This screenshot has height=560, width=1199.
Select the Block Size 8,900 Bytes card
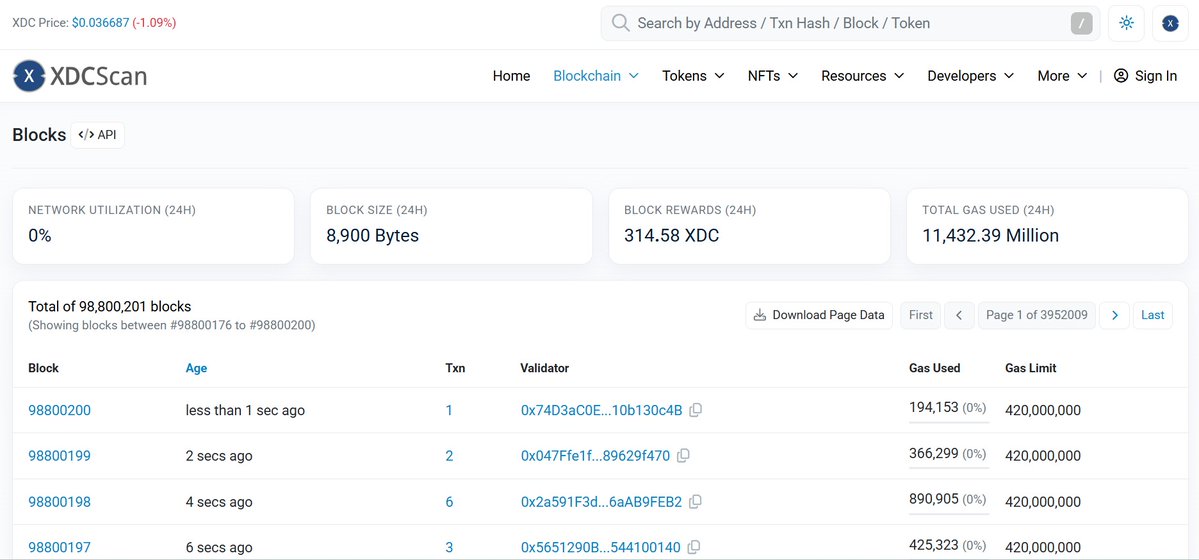pyautogui.click(x=451, y=226)
